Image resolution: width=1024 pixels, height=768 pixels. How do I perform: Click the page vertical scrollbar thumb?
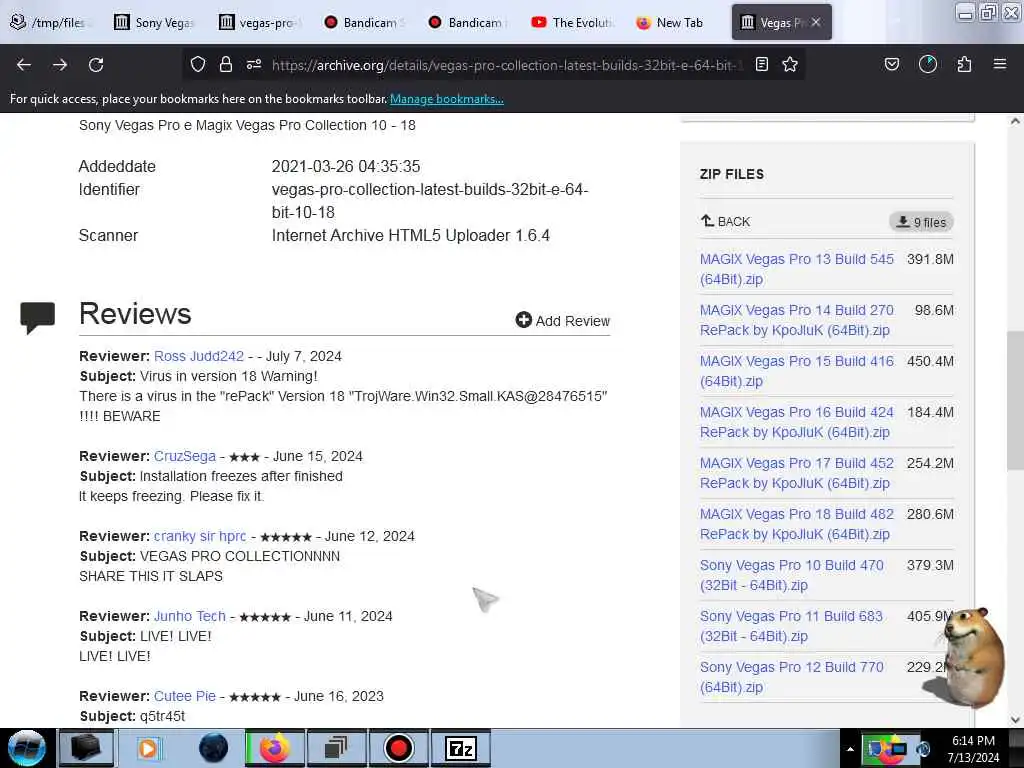1015,400
